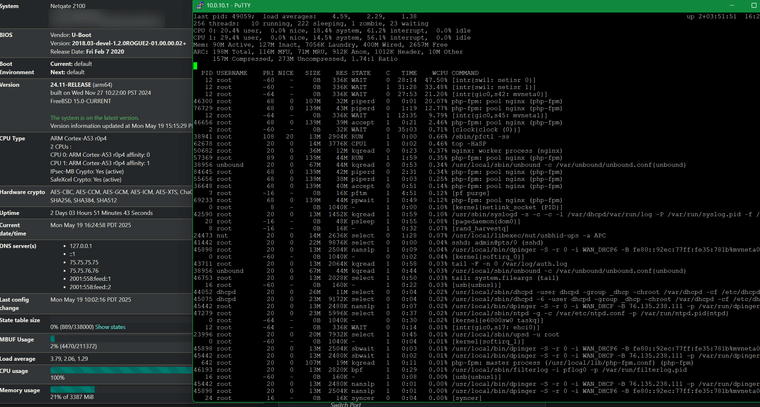Click the 'FreeBSD 15.0-CURRENT' line
Viewport: 760px width, 407px height.
click(x=80, y=101)
